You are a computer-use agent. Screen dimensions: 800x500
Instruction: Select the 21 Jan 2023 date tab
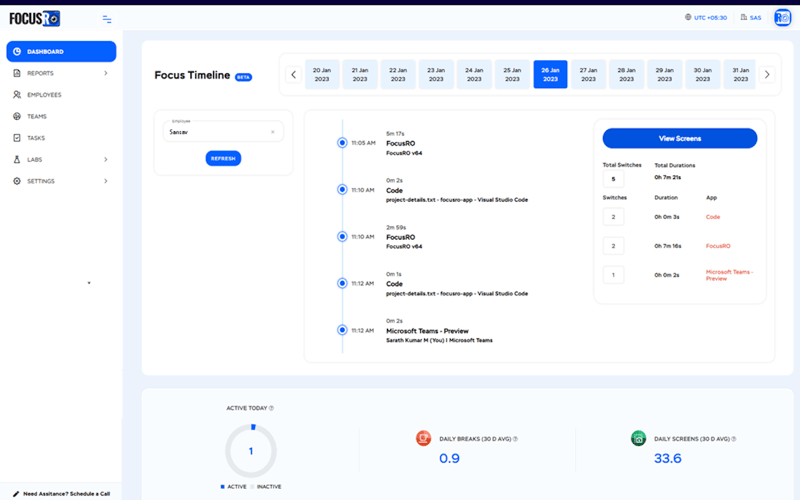360,74
